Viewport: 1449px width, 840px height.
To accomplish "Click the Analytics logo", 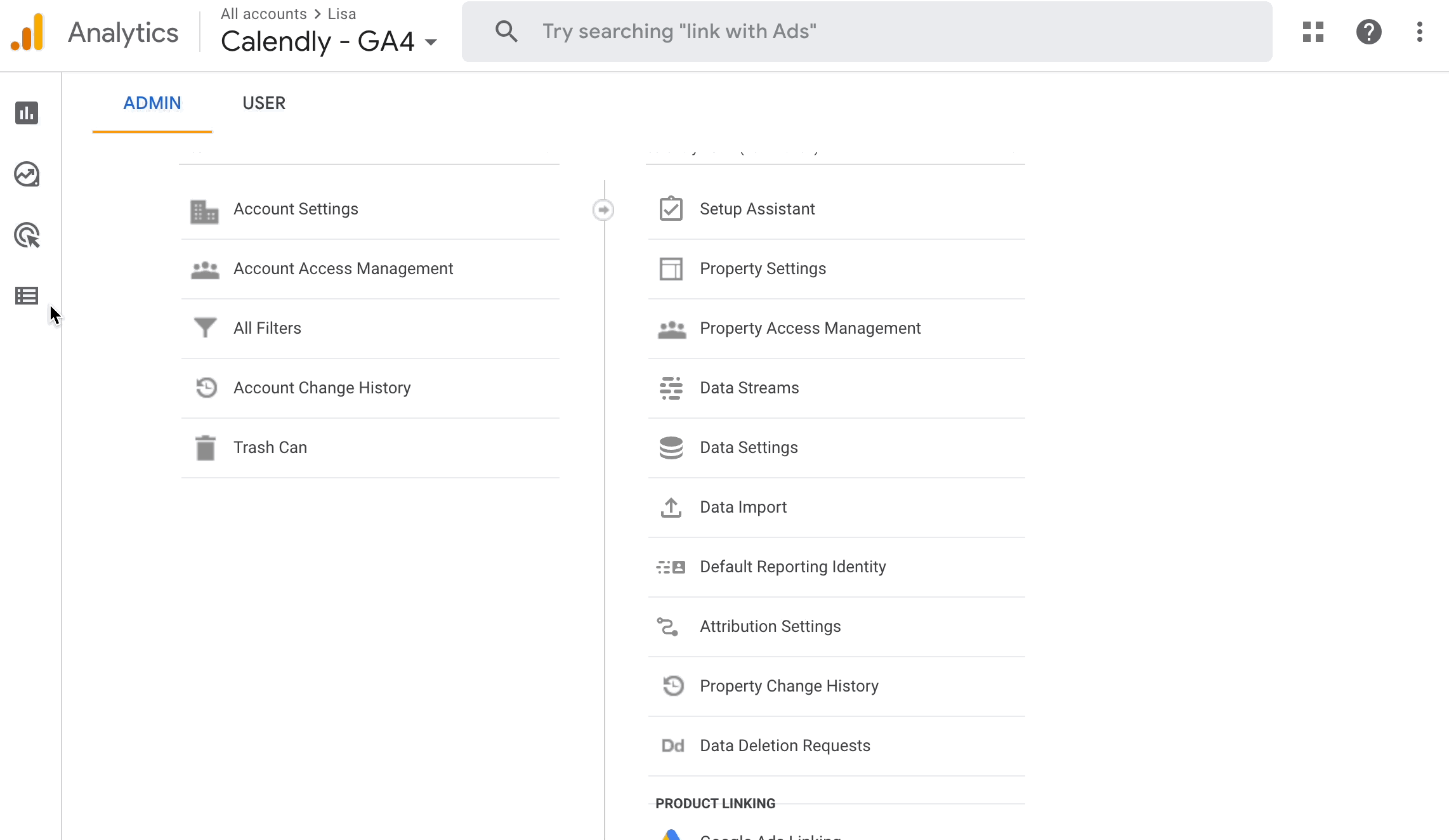I will tap(27, 32).
